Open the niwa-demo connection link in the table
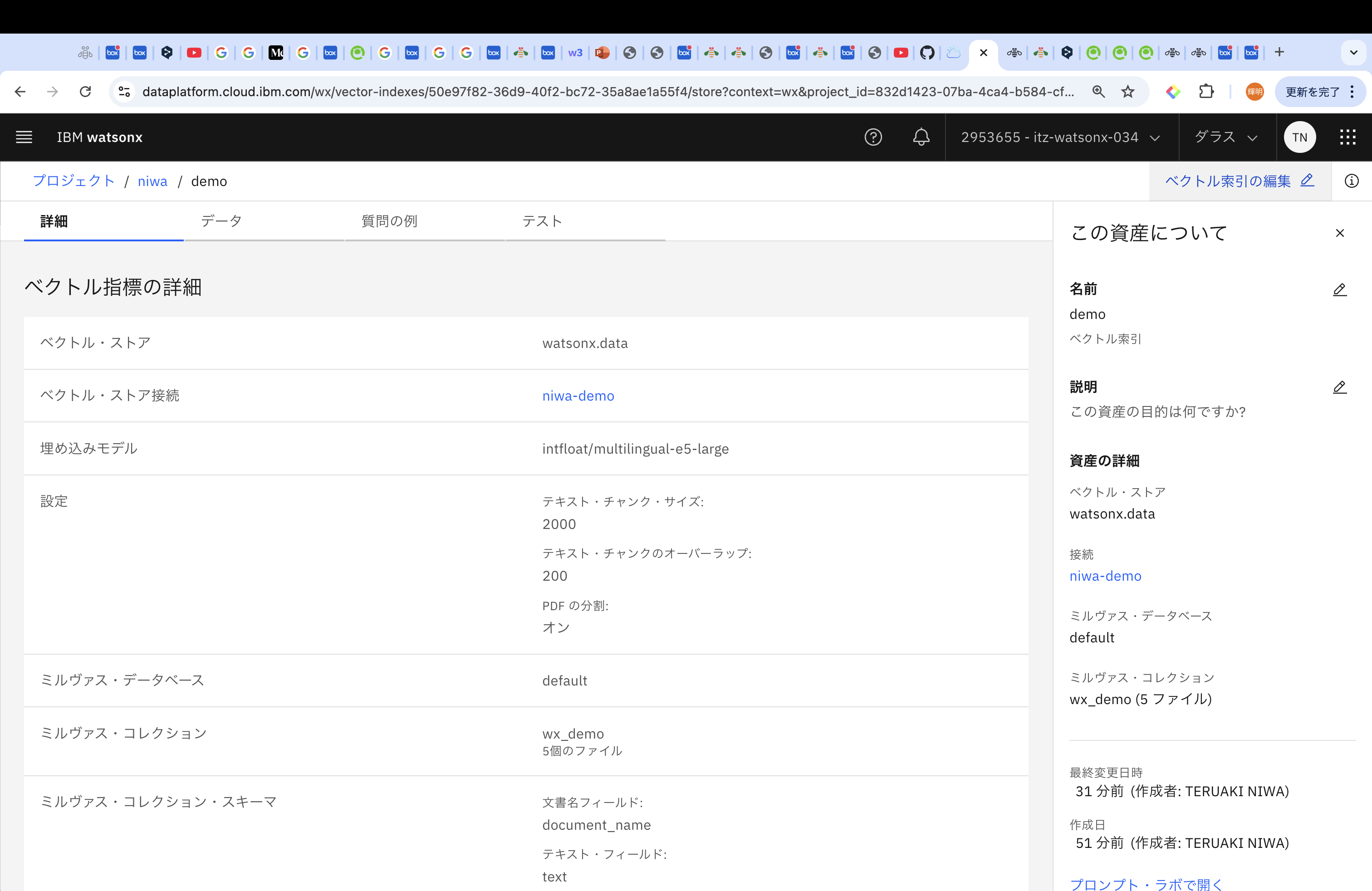The width and height of the screenshot is (1372, 891). (578, 396)
